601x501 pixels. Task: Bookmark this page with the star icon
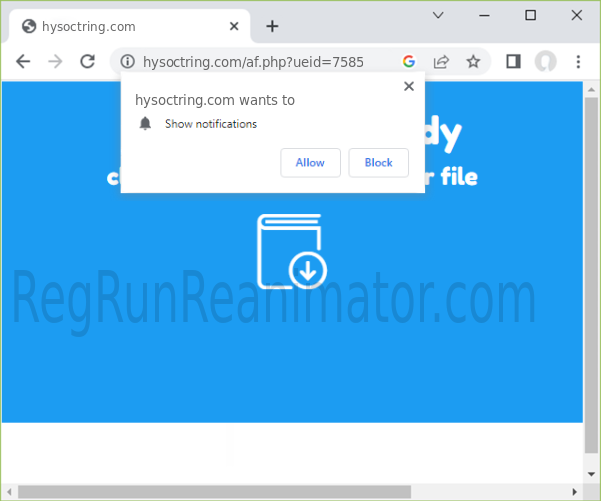point(472,62)
